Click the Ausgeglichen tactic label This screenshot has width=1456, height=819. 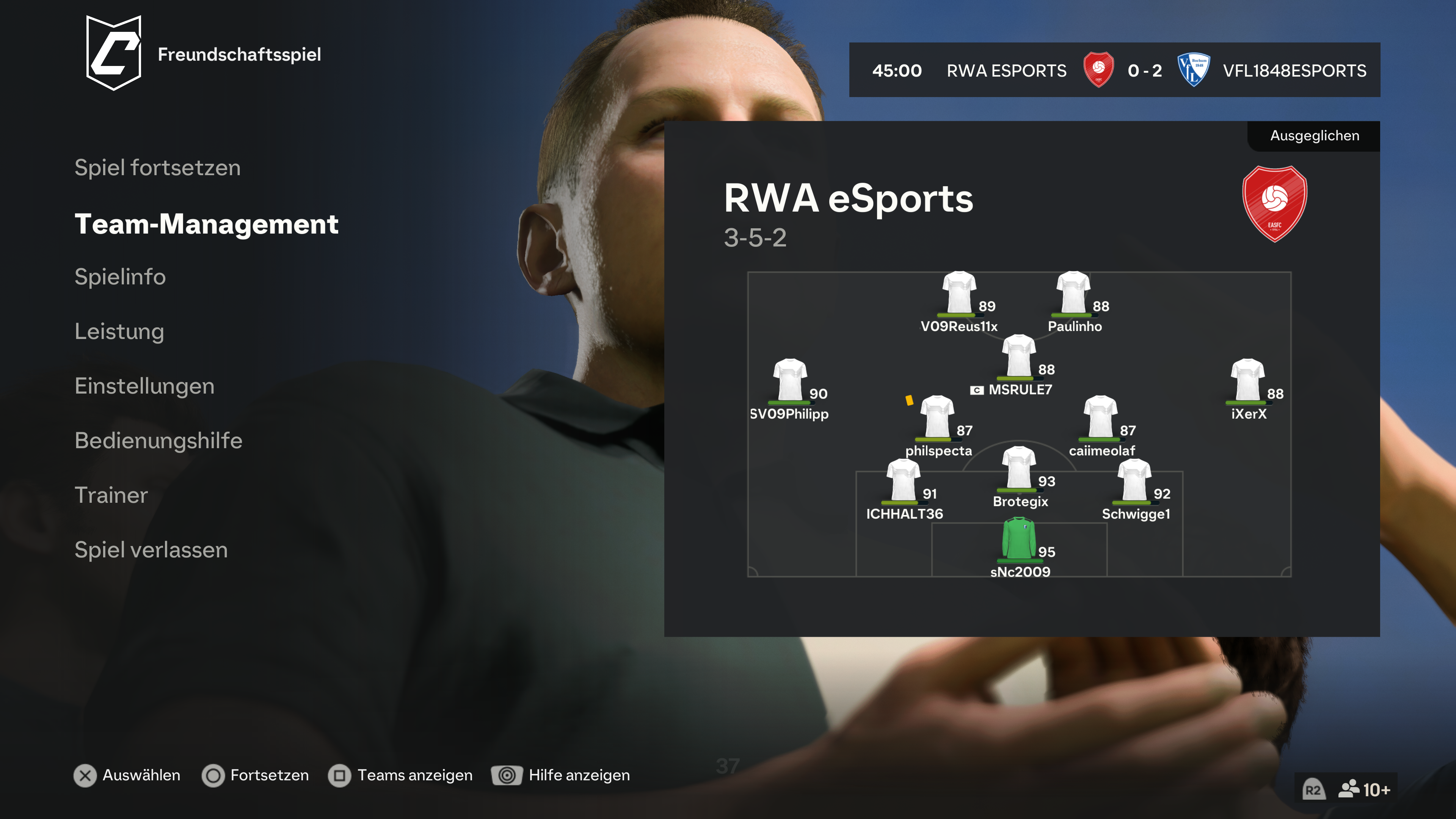(1314, 136)
